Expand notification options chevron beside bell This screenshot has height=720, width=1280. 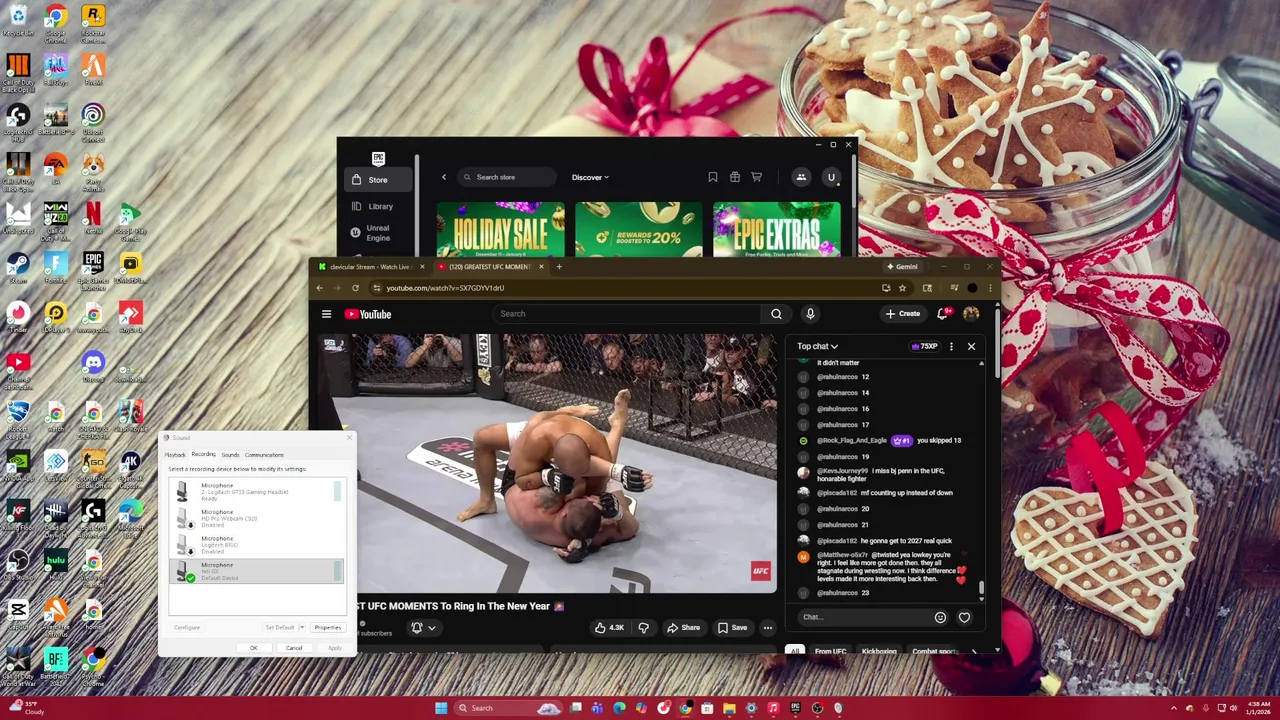point(432,628)
